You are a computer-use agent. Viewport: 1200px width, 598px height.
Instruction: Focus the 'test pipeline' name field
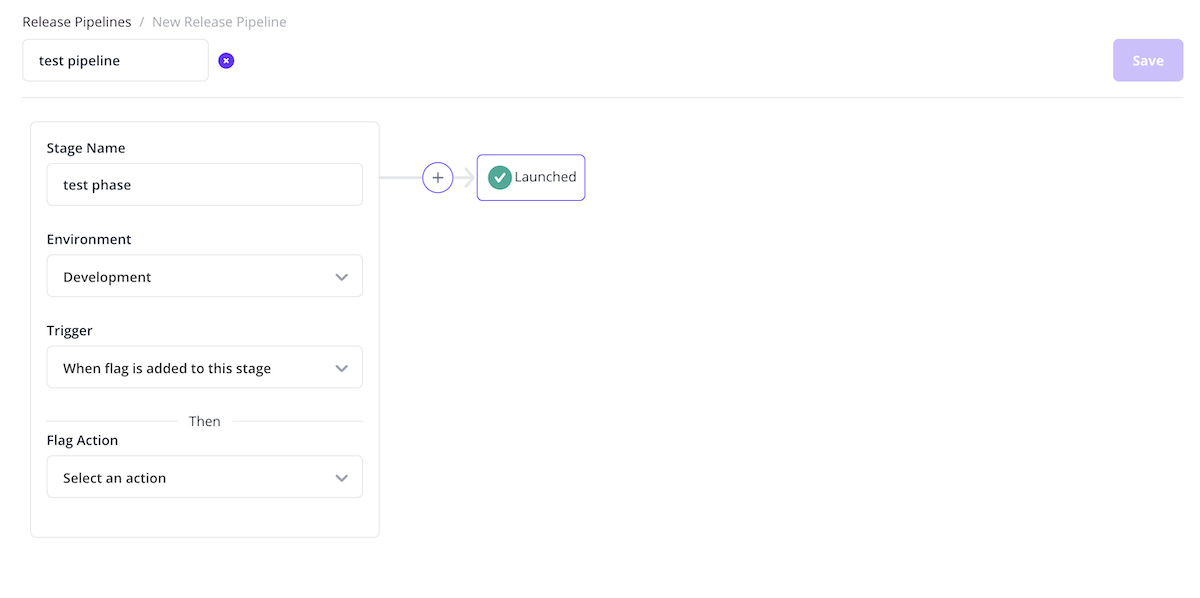(115, 61)
